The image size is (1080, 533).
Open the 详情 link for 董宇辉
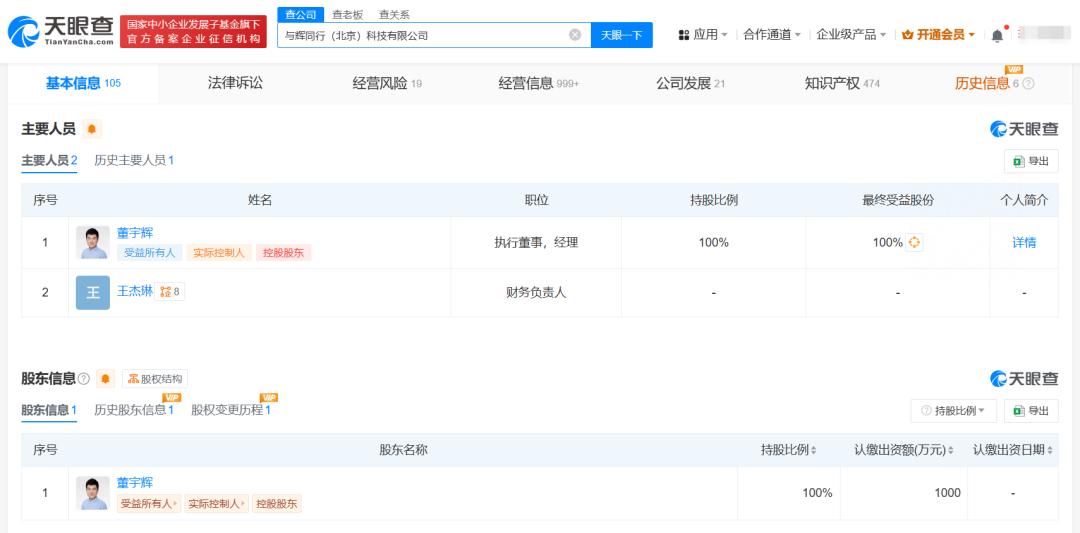pos(1024,242)
